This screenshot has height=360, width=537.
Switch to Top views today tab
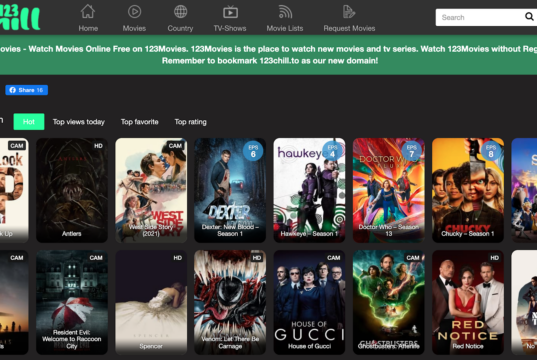(78, 122)
